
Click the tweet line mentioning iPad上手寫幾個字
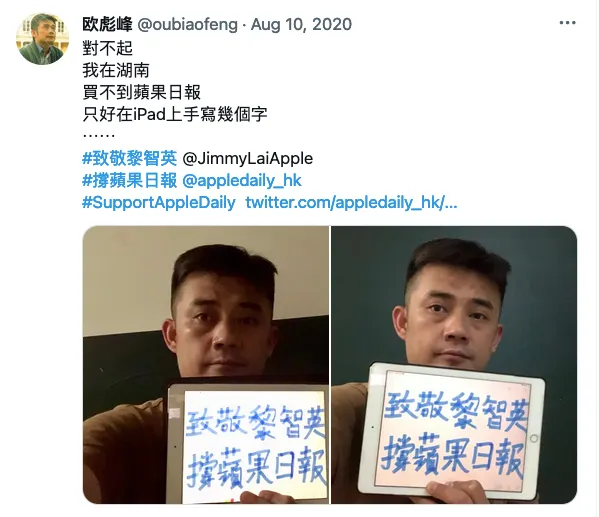click(x=175, y=114)
